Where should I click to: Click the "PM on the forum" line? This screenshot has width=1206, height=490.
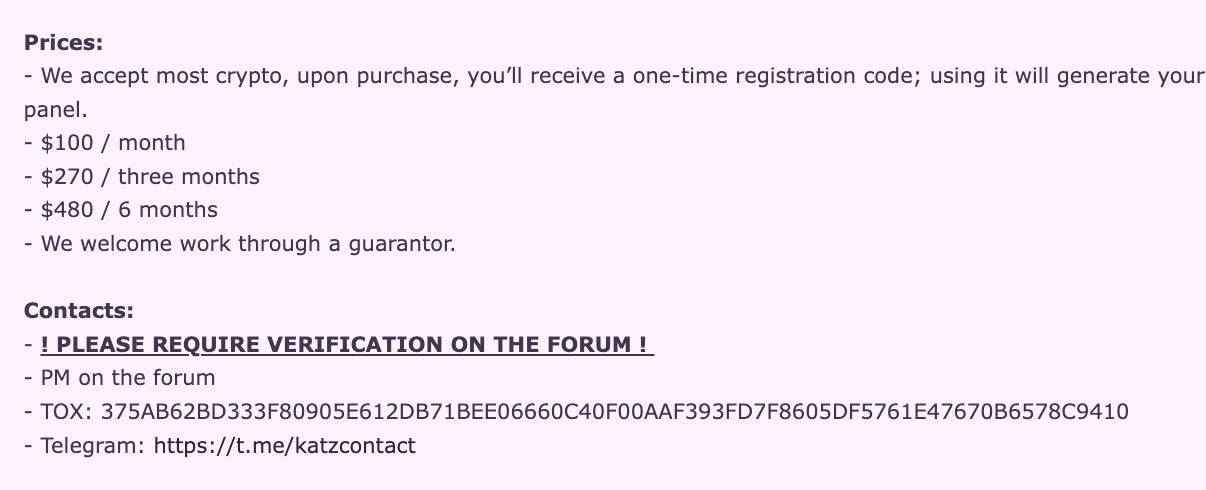128,378
